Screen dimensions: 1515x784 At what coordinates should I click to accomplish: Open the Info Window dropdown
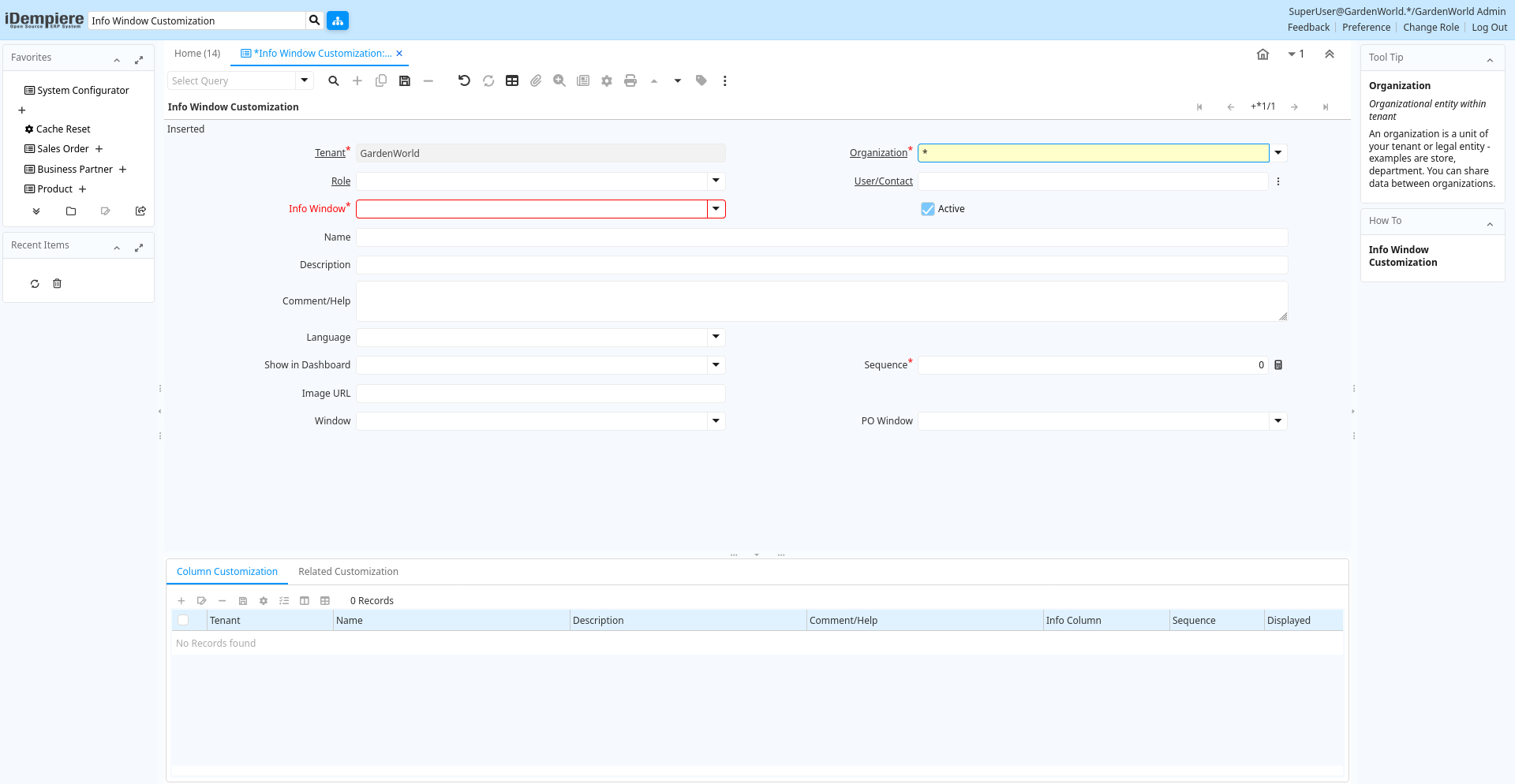pos(716,209)
